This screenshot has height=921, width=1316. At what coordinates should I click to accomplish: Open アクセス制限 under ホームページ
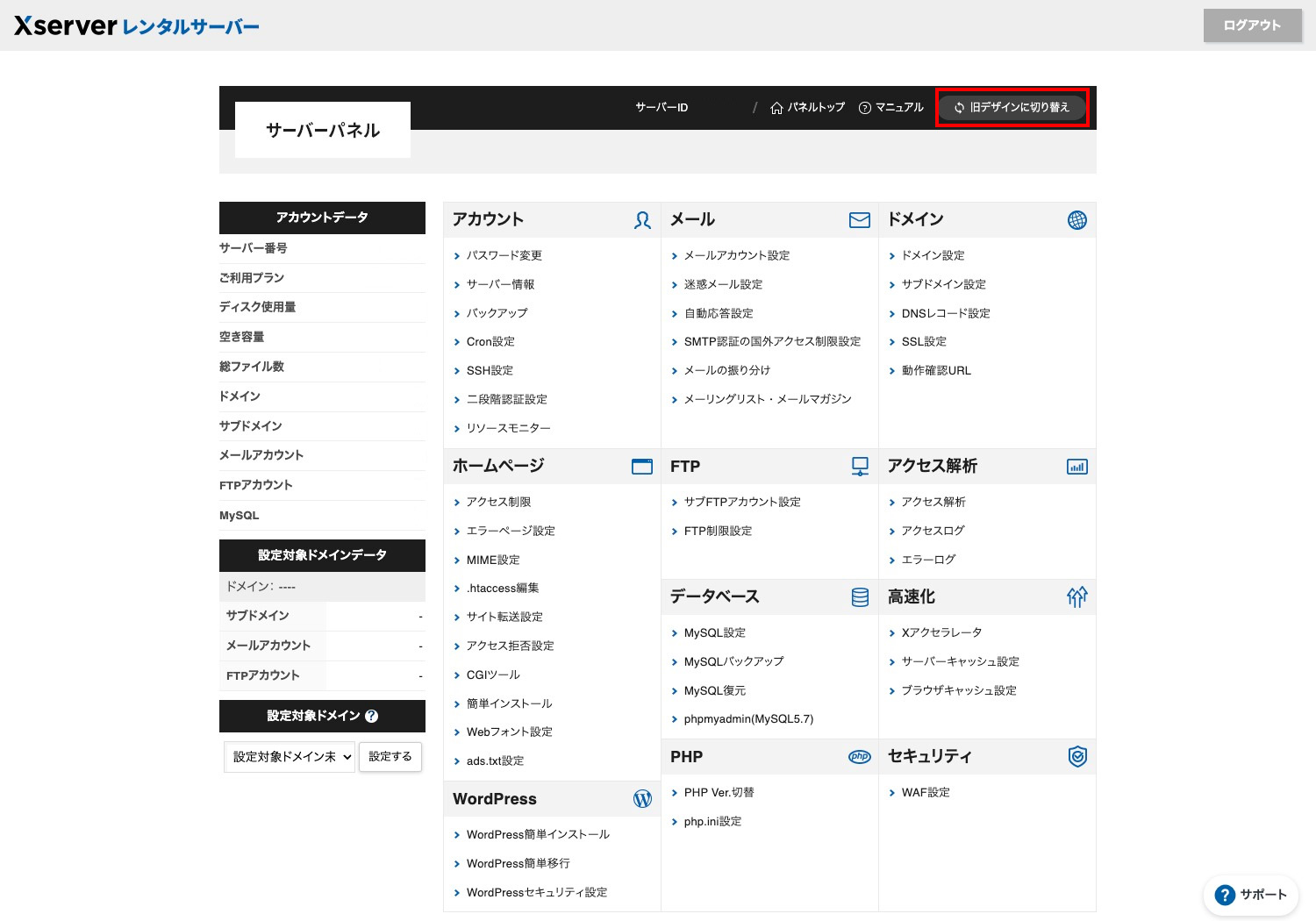tap(499, 503)
